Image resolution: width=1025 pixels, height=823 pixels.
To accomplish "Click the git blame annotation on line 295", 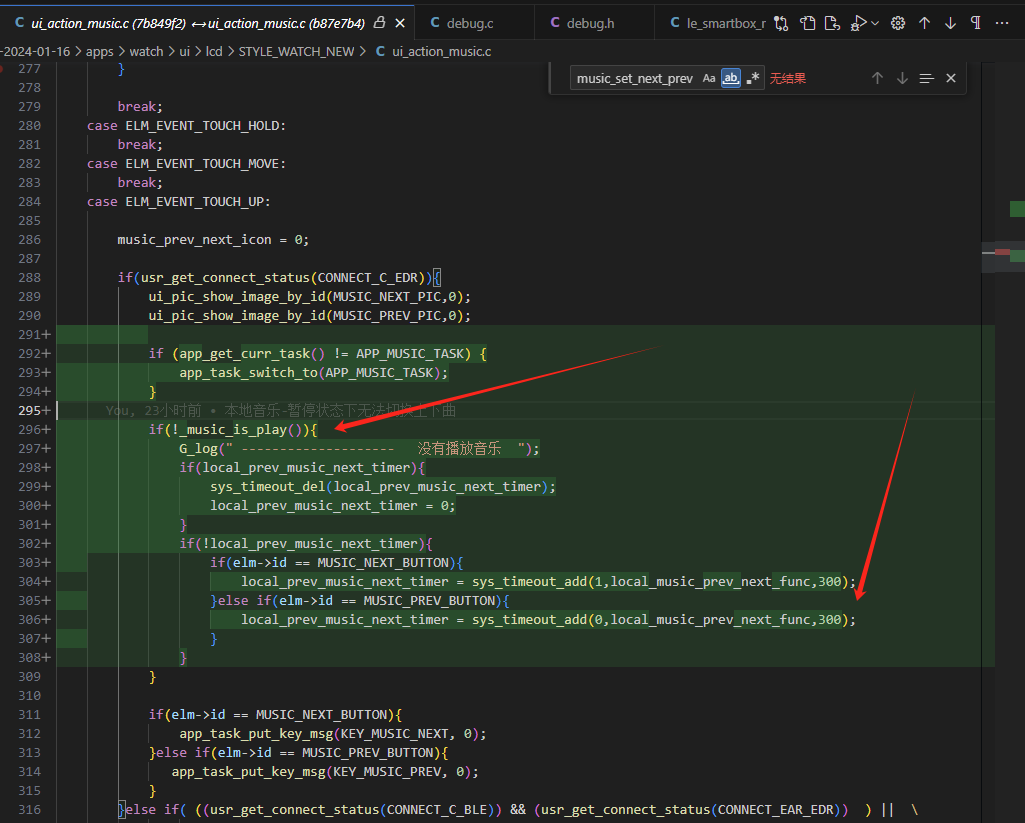I will point(280,411).
